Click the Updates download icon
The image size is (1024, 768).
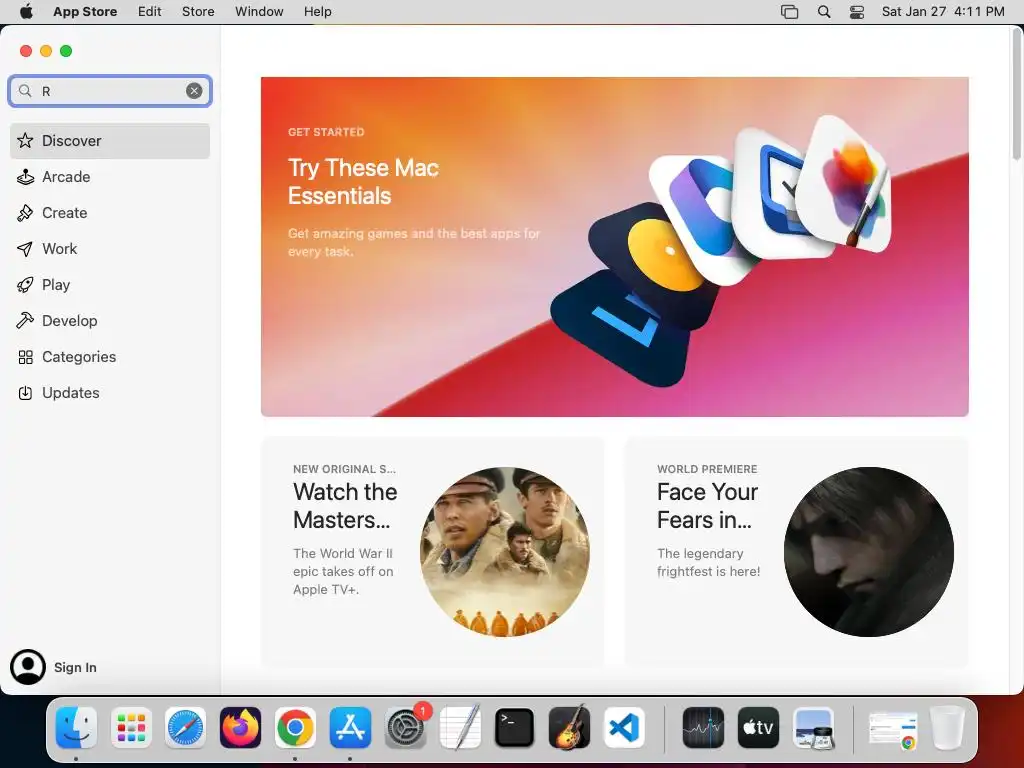(x=25, y=392)
